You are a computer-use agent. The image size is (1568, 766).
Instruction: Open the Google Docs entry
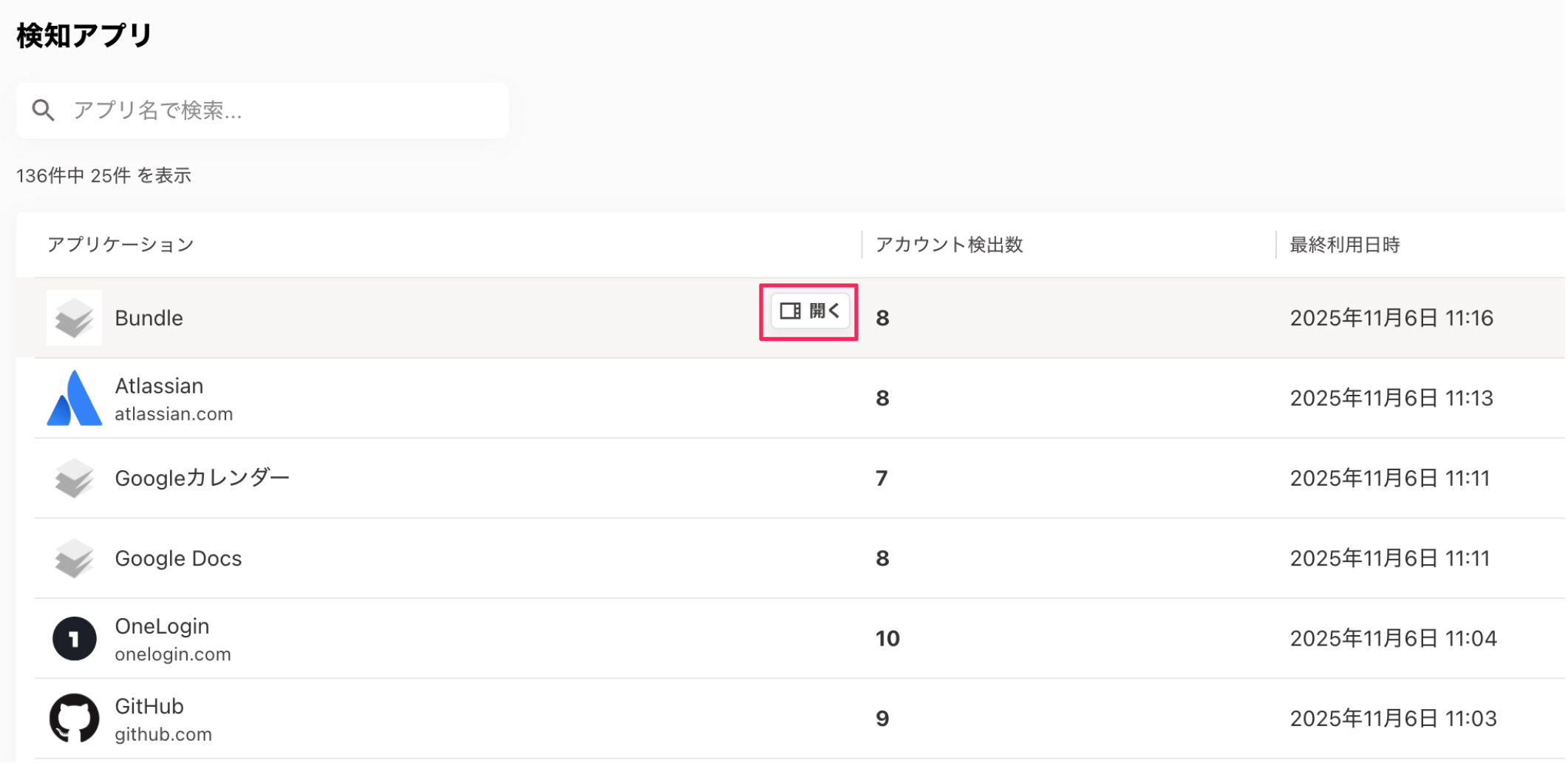click(x=178, y=558)
